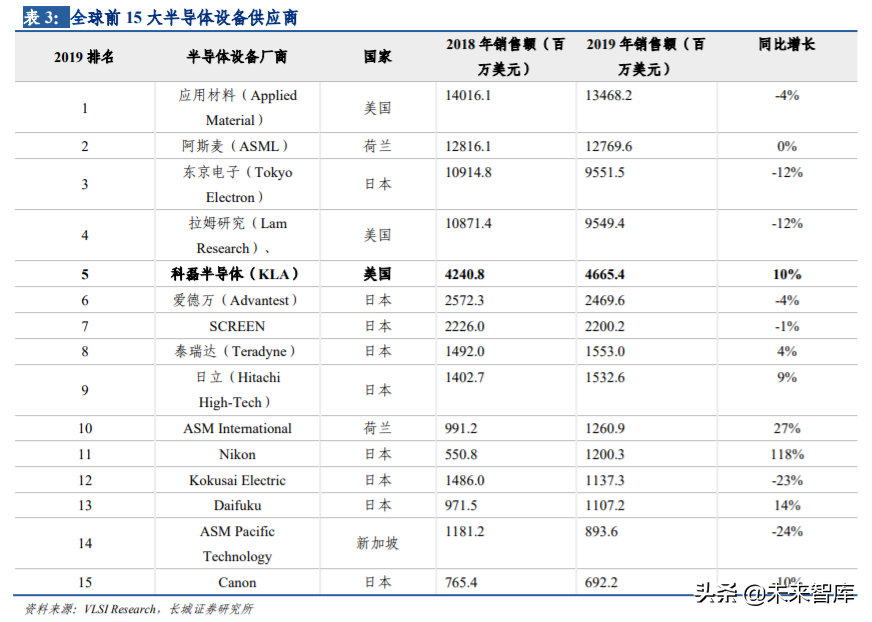Screen dimensions: 872x622
Task: Click the 新加坡 country cell
Action: point(376,544)
